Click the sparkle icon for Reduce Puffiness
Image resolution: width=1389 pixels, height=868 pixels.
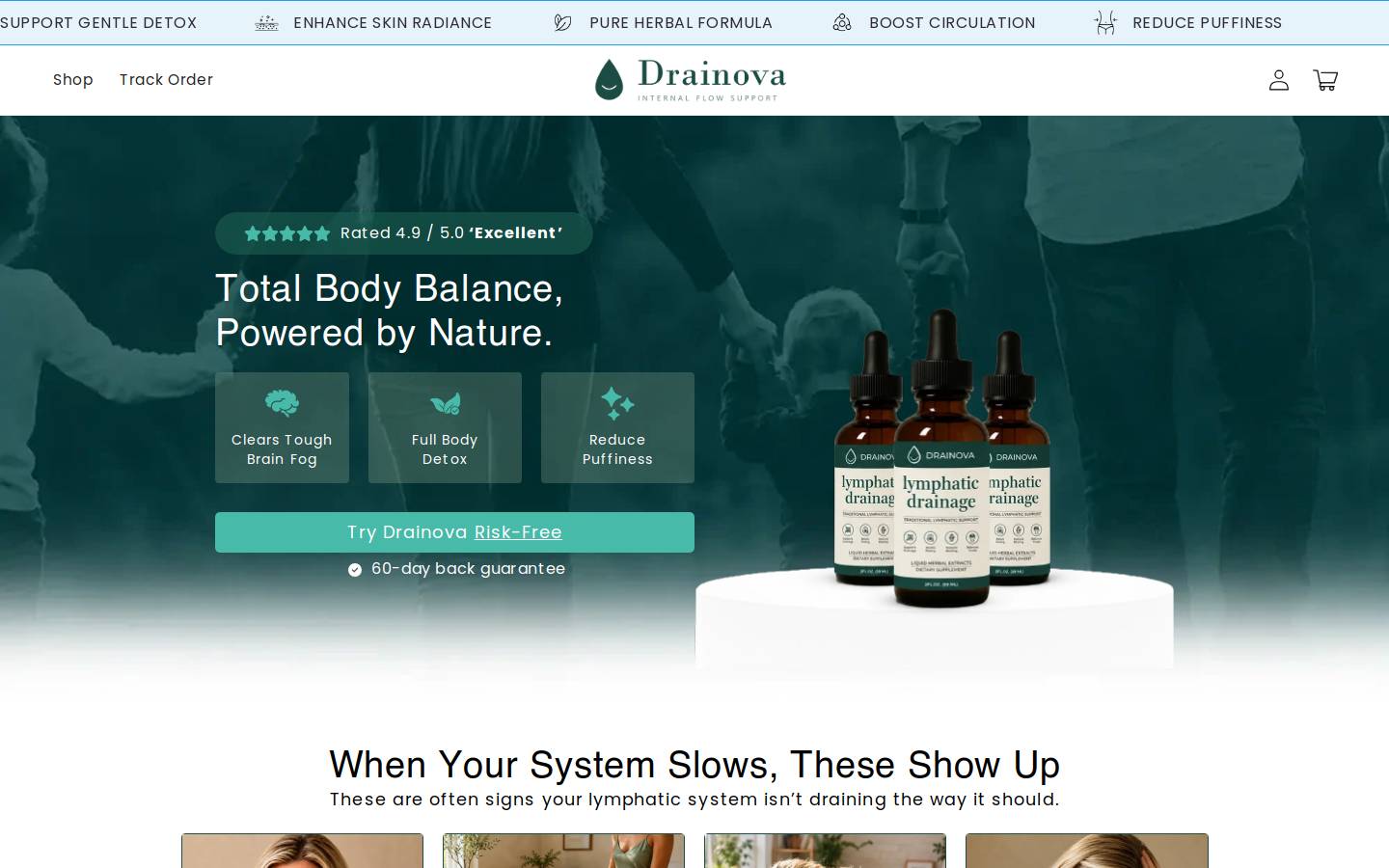click(x=617, y=403)
